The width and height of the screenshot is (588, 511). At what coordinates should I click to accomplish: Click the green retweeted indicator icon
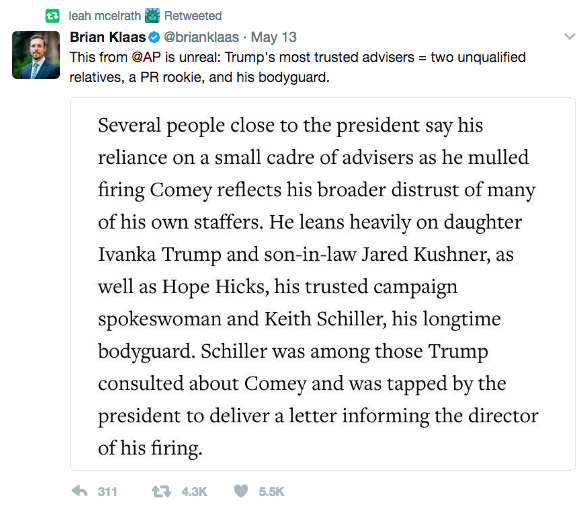[x=52, y=16]
